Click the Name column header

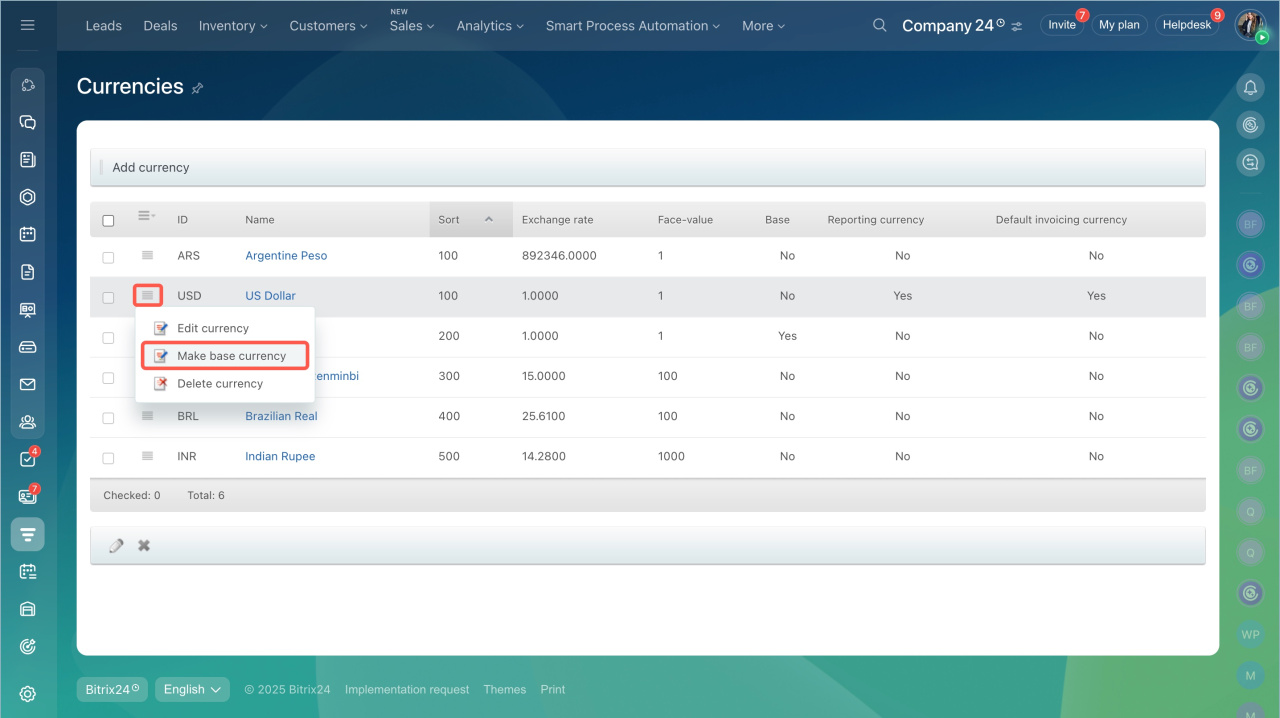[260, 219]
